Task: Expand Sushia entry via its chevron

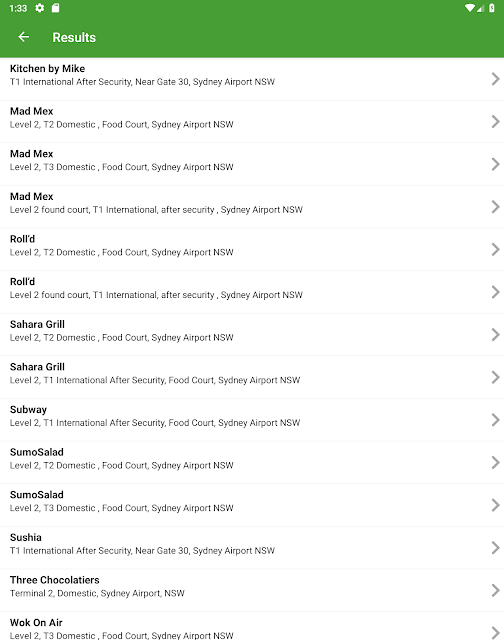Action: pyautogui.click(x=495, y=548)
